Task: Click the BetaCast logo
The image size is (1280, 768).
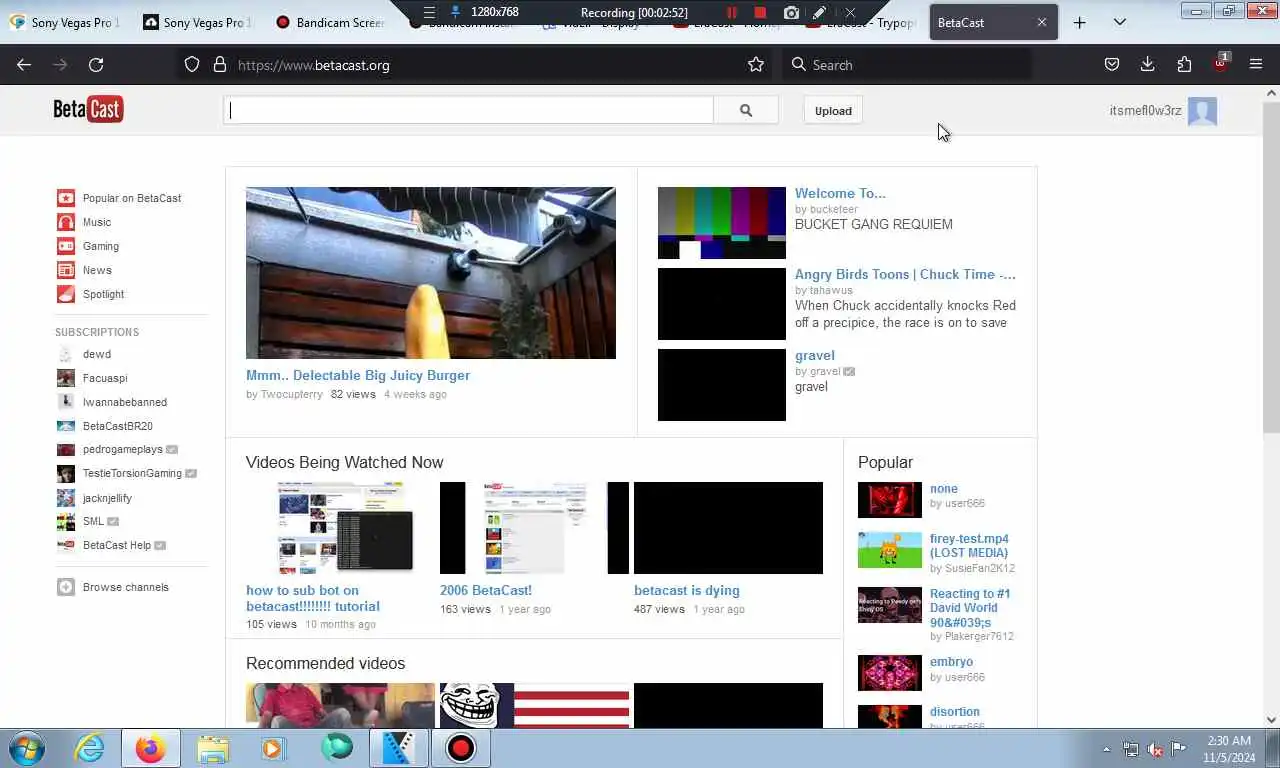Action: (x=88, y=109)
